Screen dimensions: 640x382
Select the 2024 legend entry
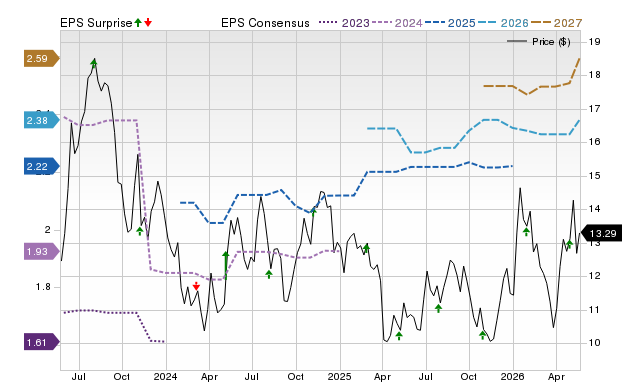coord(397,23)
